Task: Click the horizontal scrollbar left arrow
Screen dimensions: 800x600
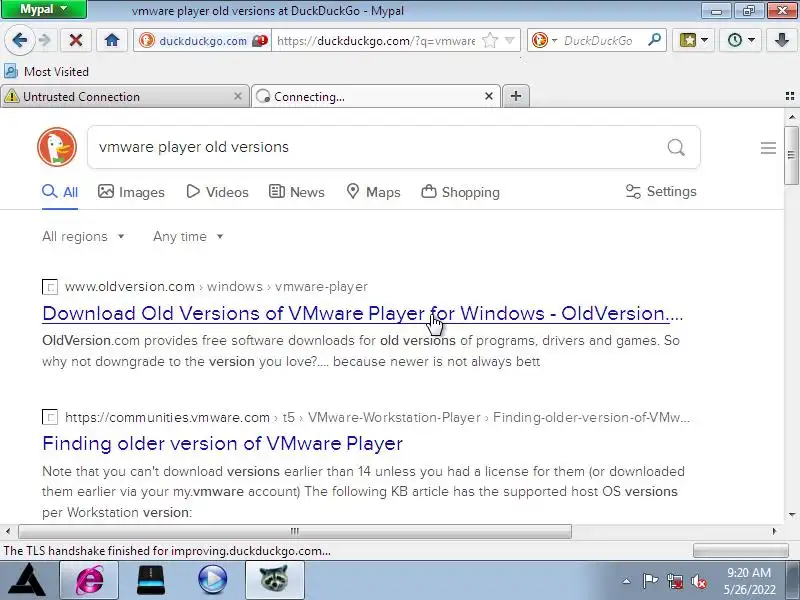Action: click(8, 531)
